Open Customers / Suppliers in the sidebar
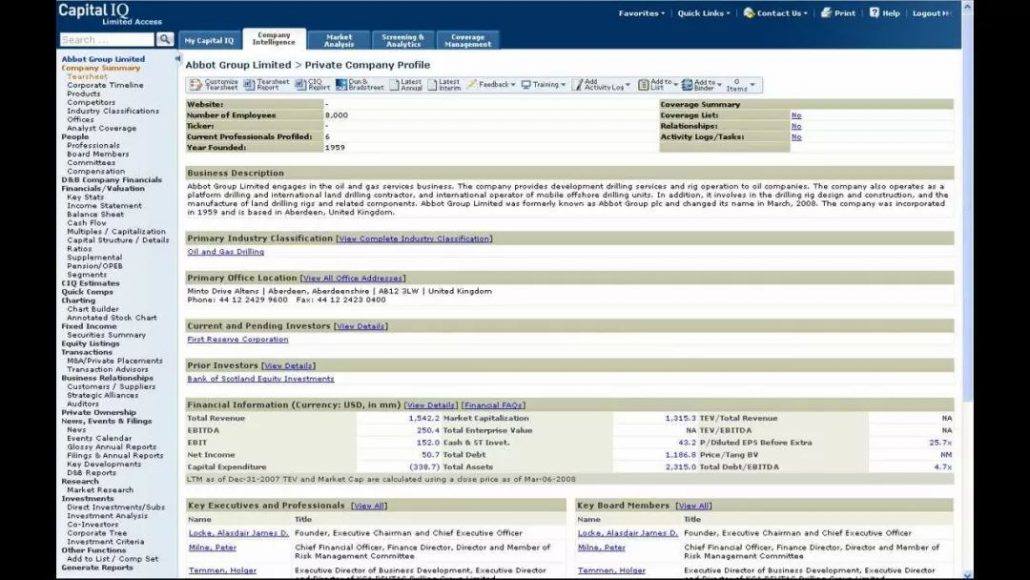 [x=112, y=386]
